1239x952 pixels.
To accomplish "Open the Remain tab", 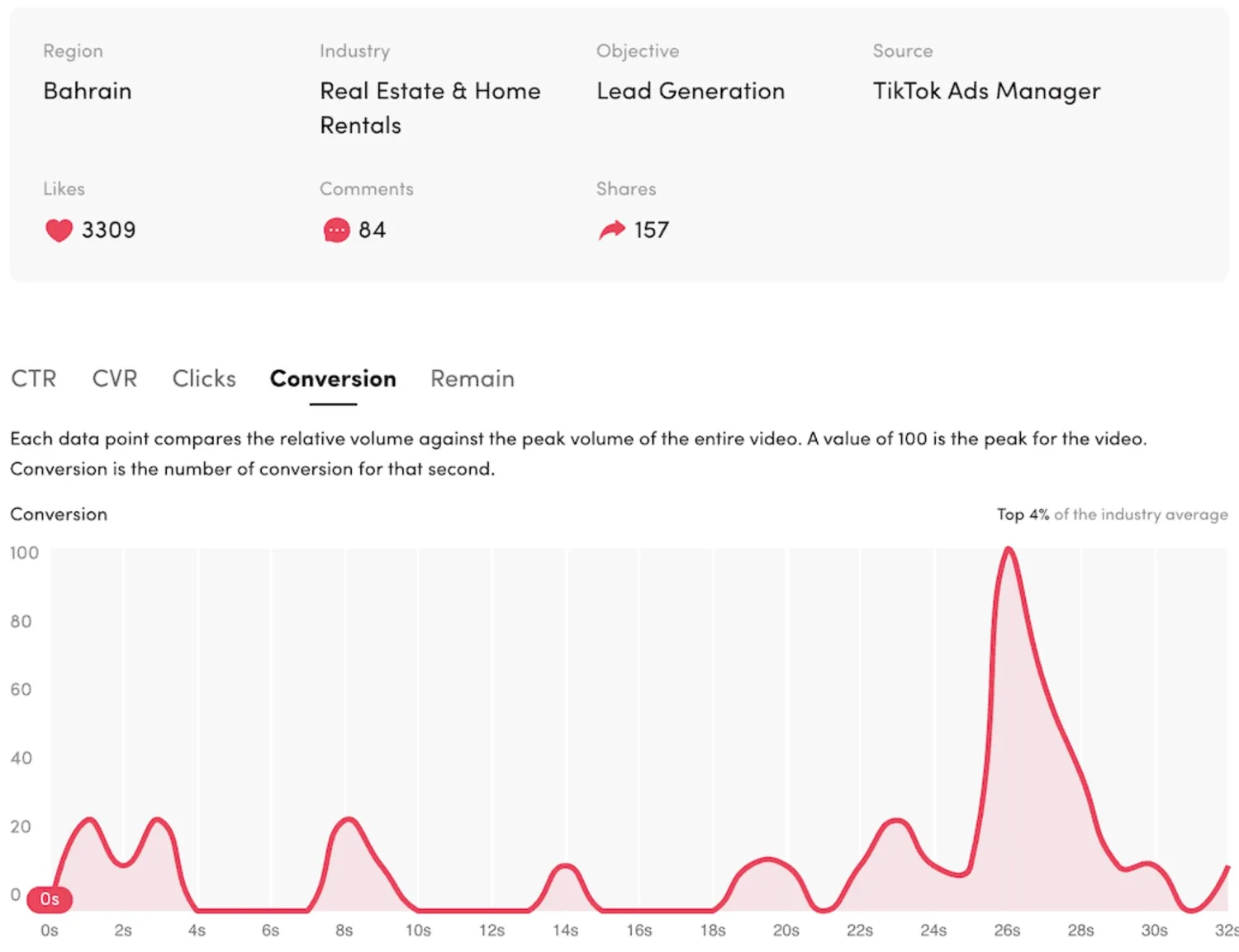I will click(x=472, y=378).
